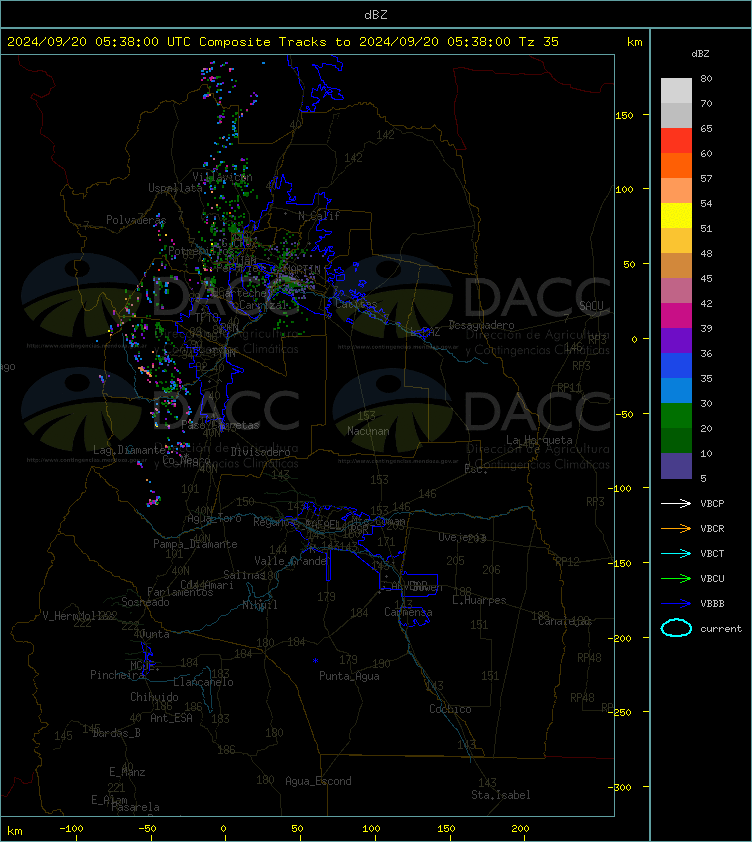Viewport: 752px width, 842px height.
Task: Click the 'Chihuido' map label
Action: click(x=154, y=697)
